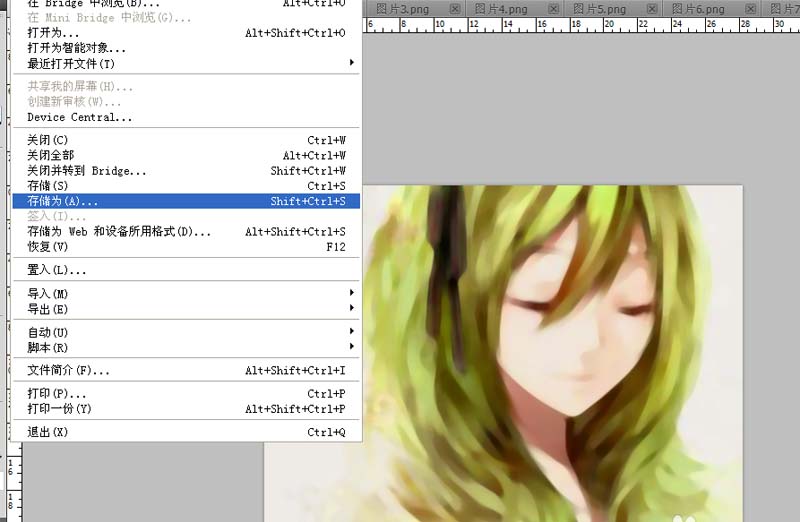Expand the 导出(E) submenu

(x=186, y=309)
